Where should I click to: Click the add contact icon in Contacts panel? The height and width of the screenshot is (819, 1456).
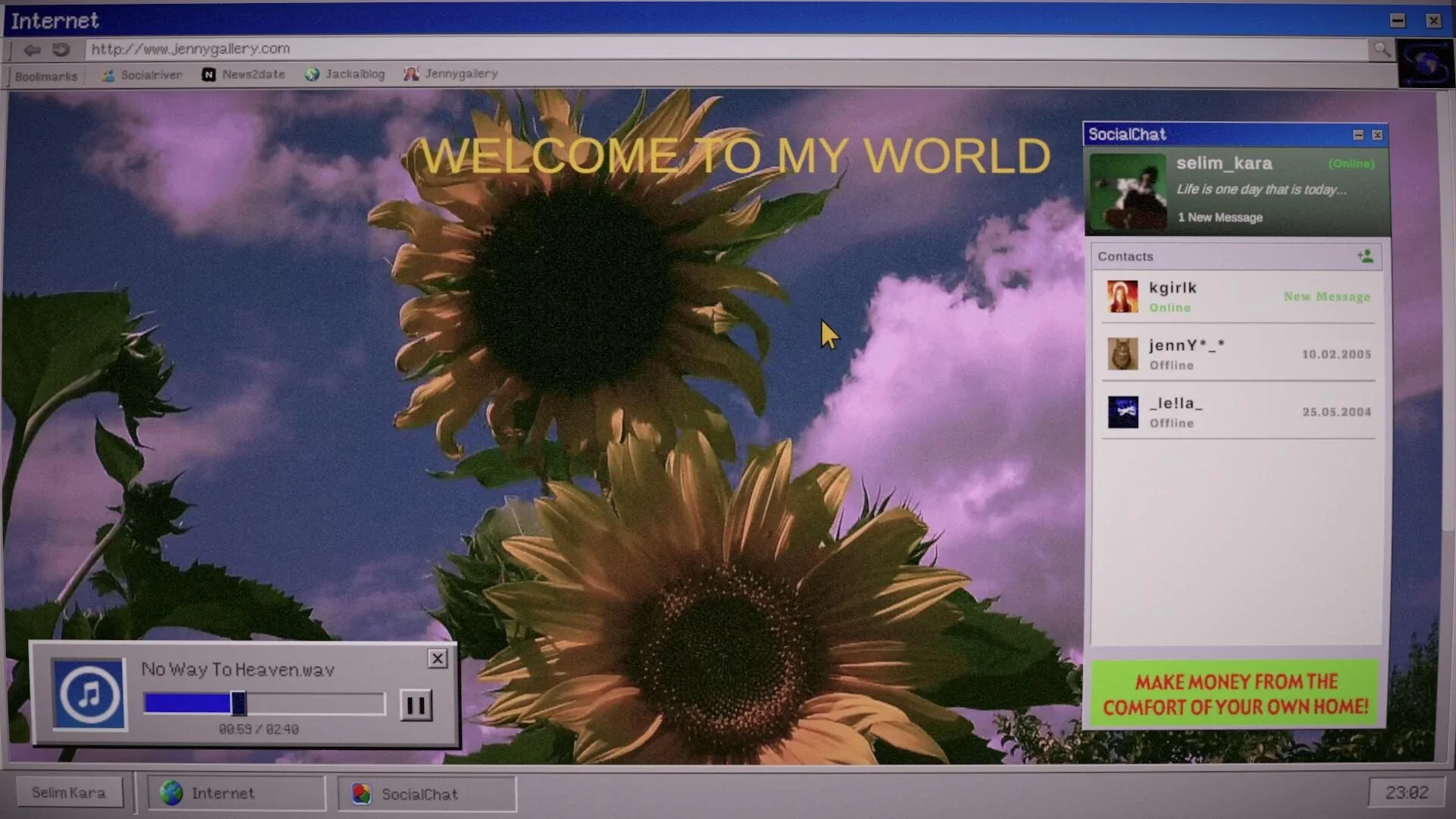(x=1366, y=256)
